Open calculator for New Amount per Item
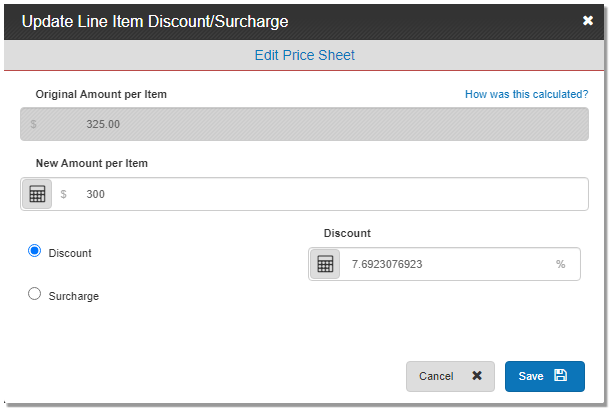The image size is (614, 412). (37, 194)
